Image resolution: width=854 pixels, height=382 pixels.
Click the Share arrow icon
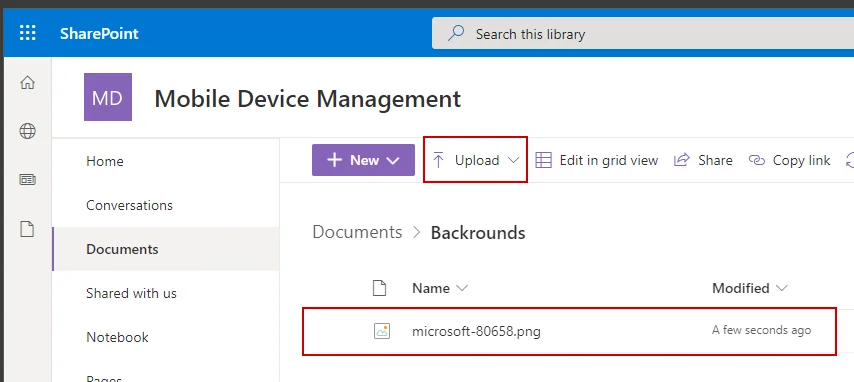point(682,160)
